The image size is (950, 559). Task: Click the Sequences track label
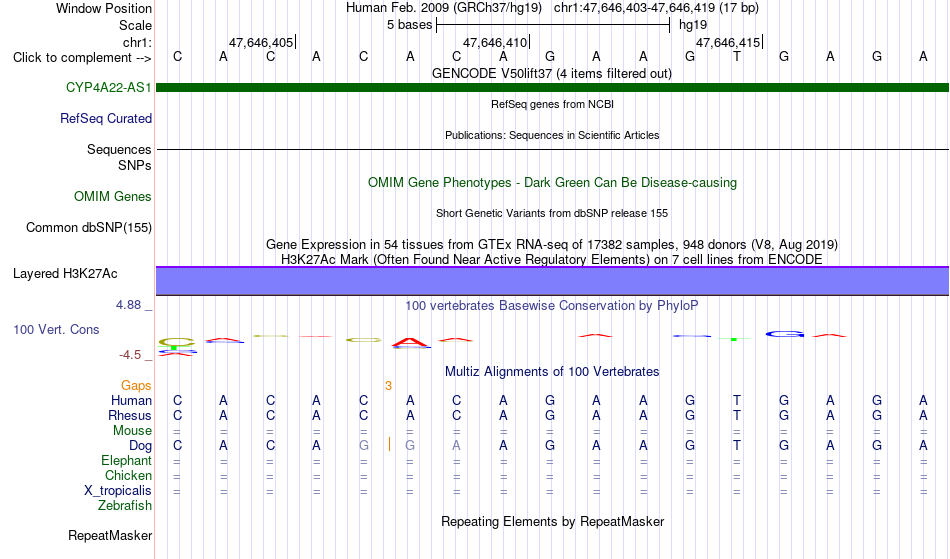[119, 149]
